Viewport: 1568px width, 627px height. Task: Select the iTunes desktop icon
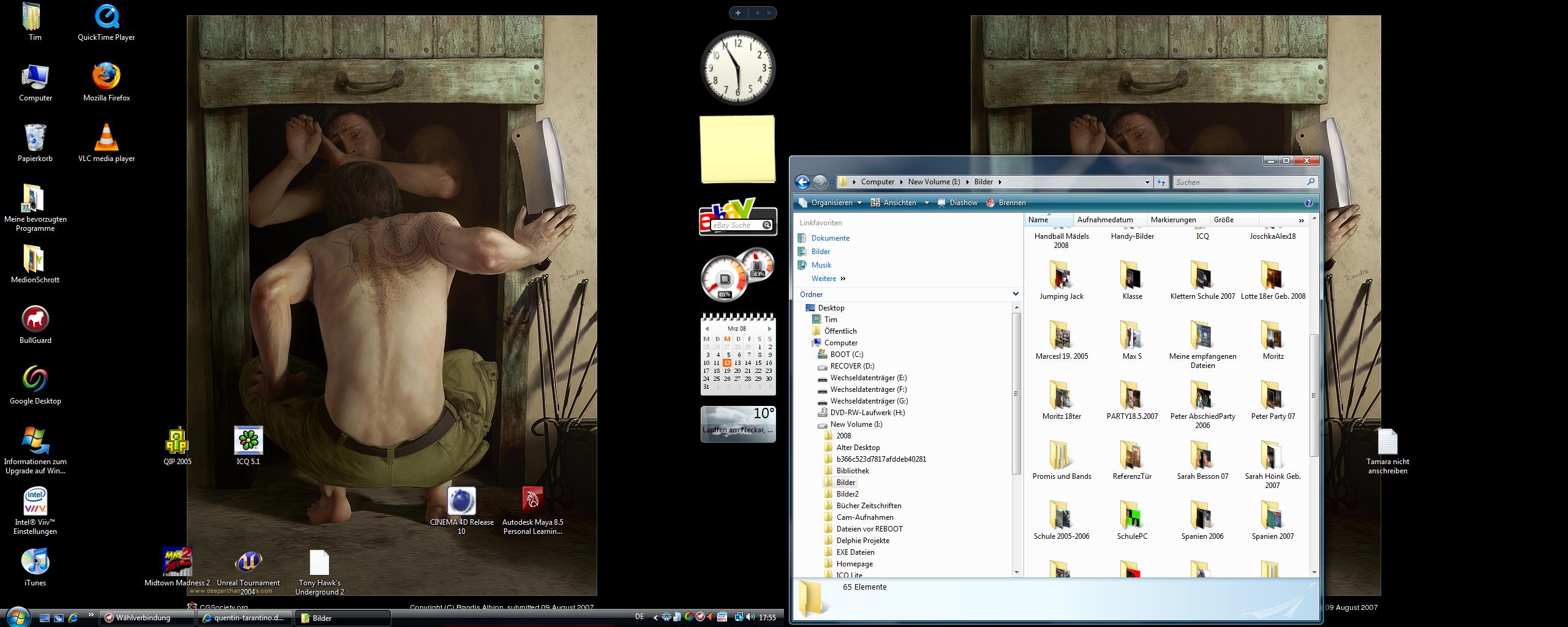35,567
